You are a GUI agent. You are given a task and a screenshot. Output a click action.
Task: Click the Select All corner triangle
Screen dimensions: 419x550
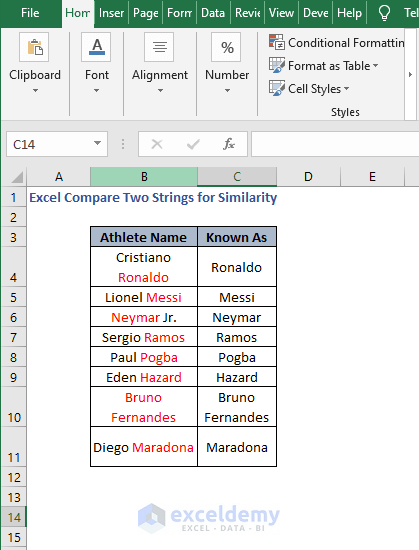17,177
